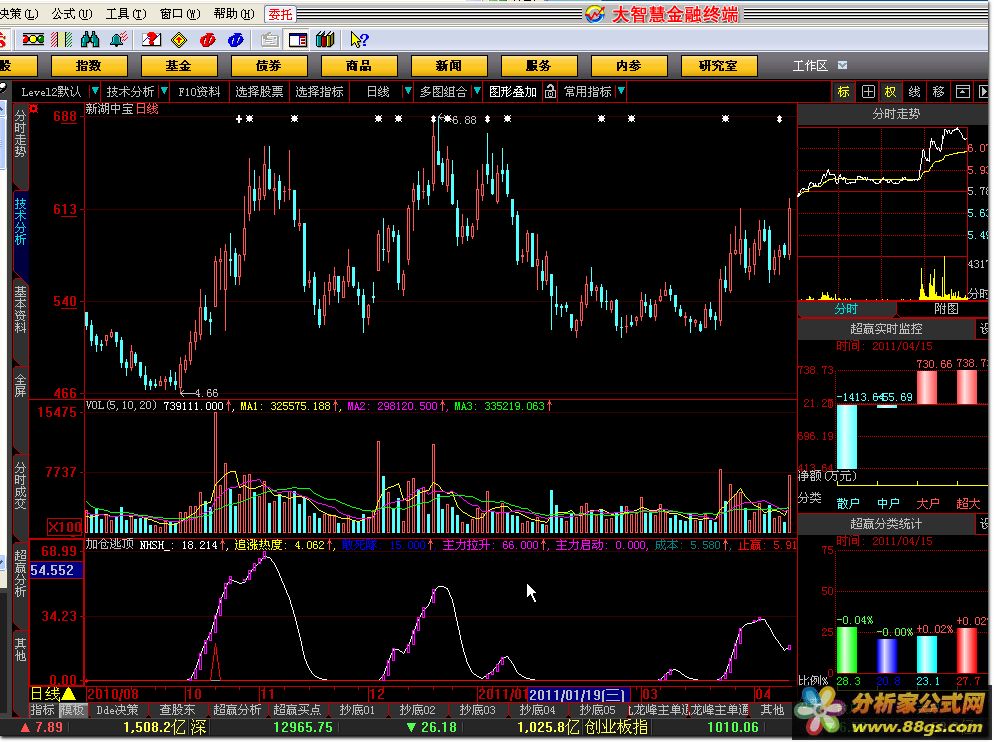Switch to the 查股东 bottom tab
The height and width of the screenshot is (742, 994).
point(177,710)
